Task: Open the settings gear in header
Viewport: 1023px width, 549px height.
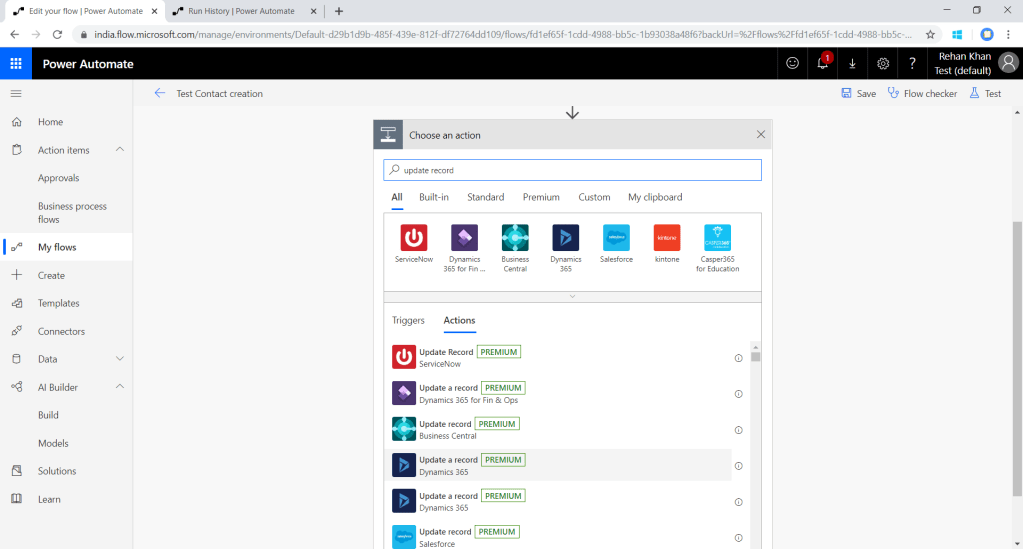Action: click(x=883, y=64)
